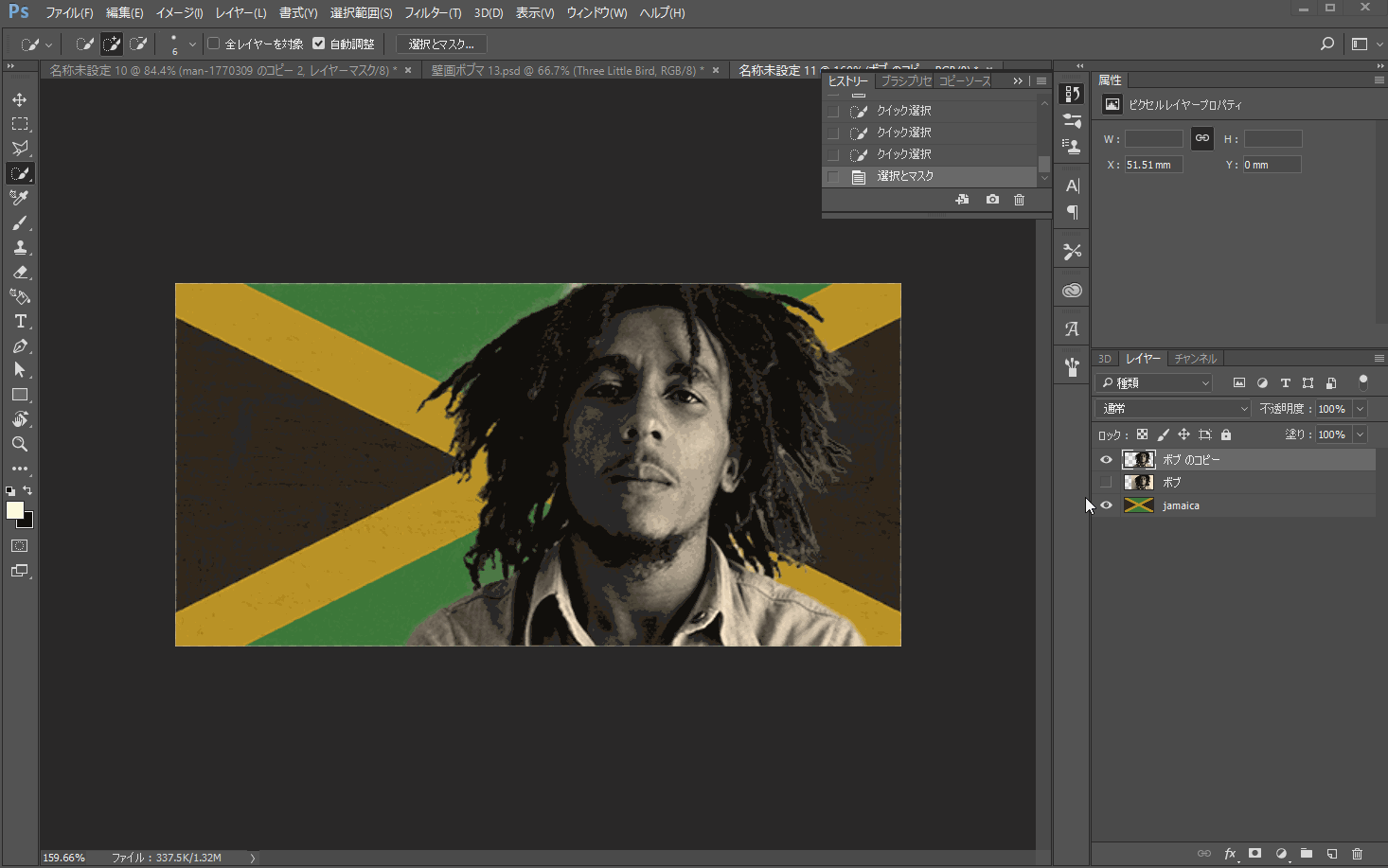The image size is (1388, 868).
Task: Open the フィルター(T) menu
Action: pos(433,13)
